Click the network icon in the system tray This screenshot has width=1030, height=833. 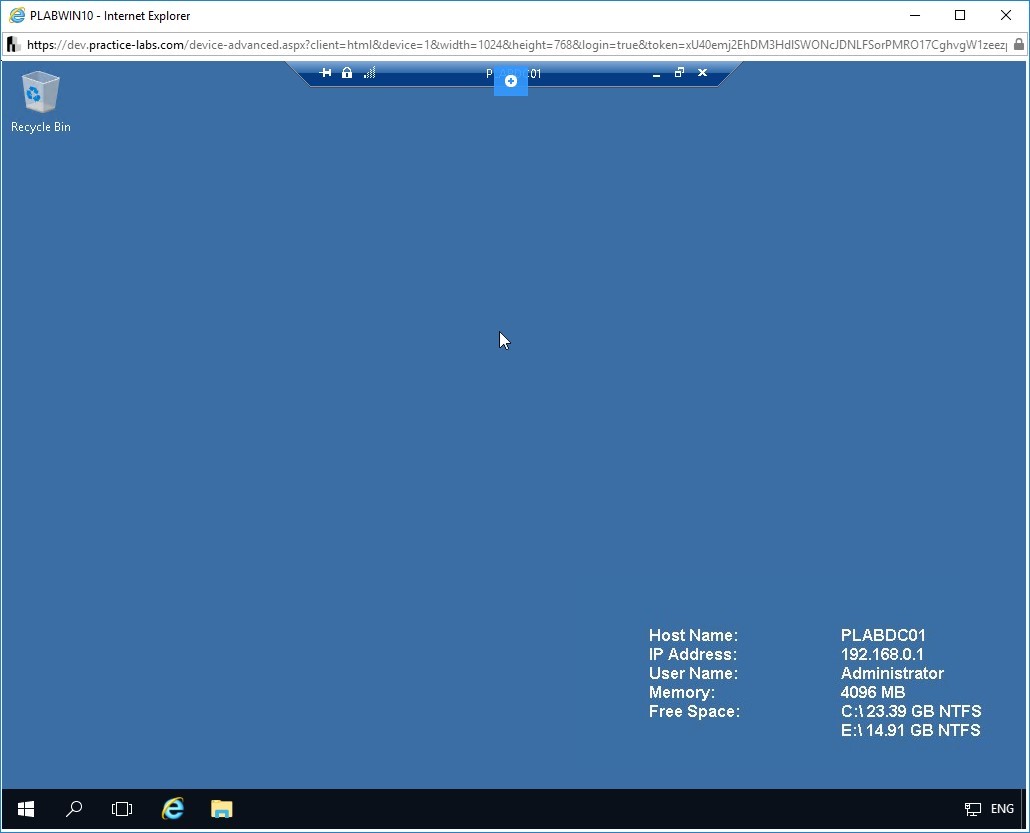click(x=972, y=809)
